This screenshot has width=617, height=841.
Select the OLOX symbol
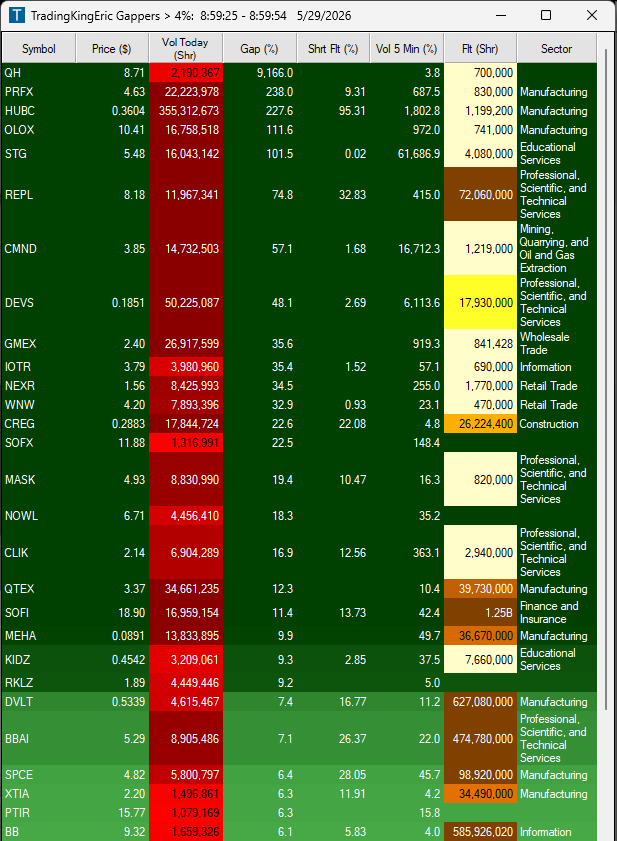coord(19,130)
